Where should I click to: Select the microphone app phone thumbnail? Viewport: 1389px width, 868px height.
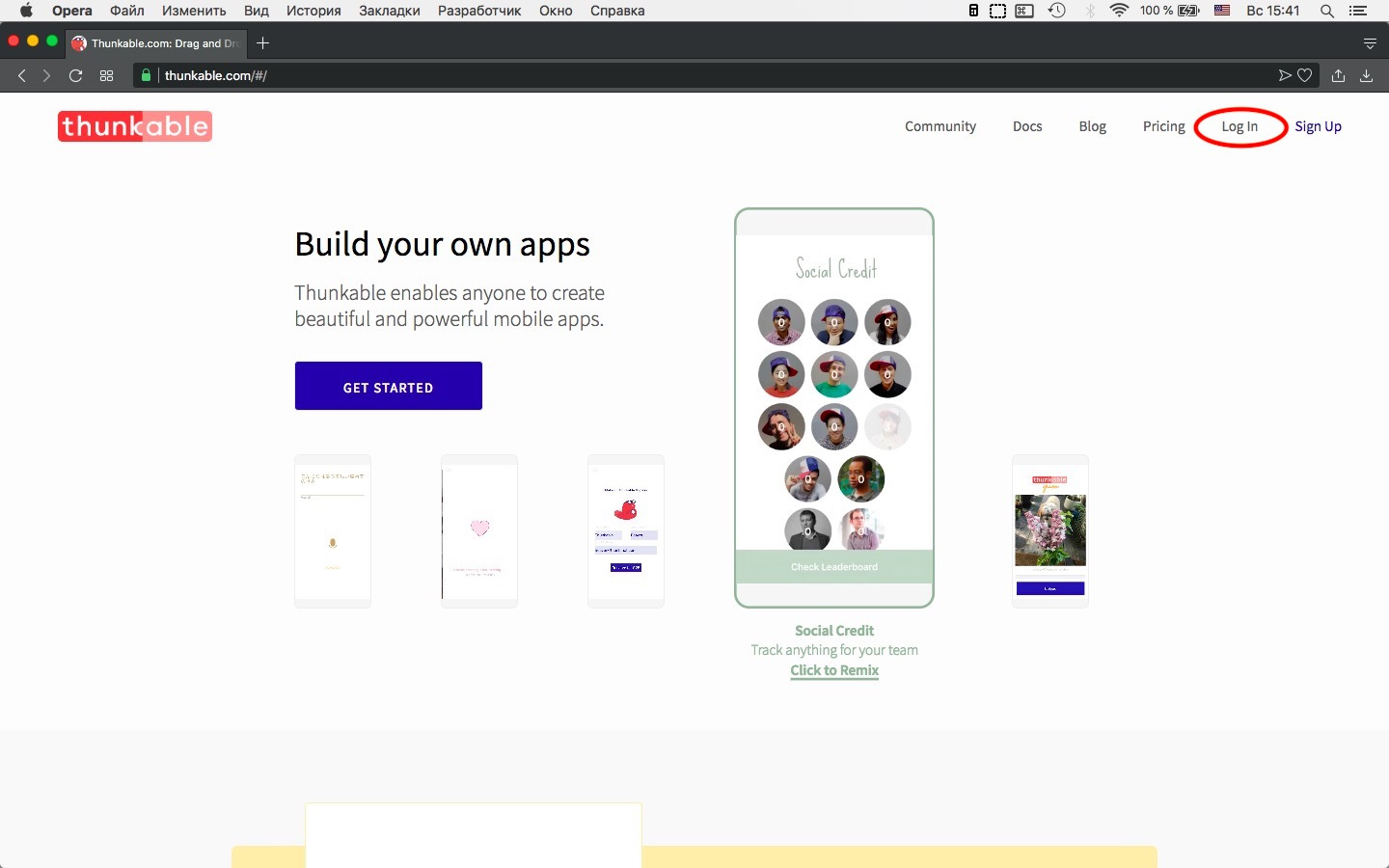(x=333, y=531)
